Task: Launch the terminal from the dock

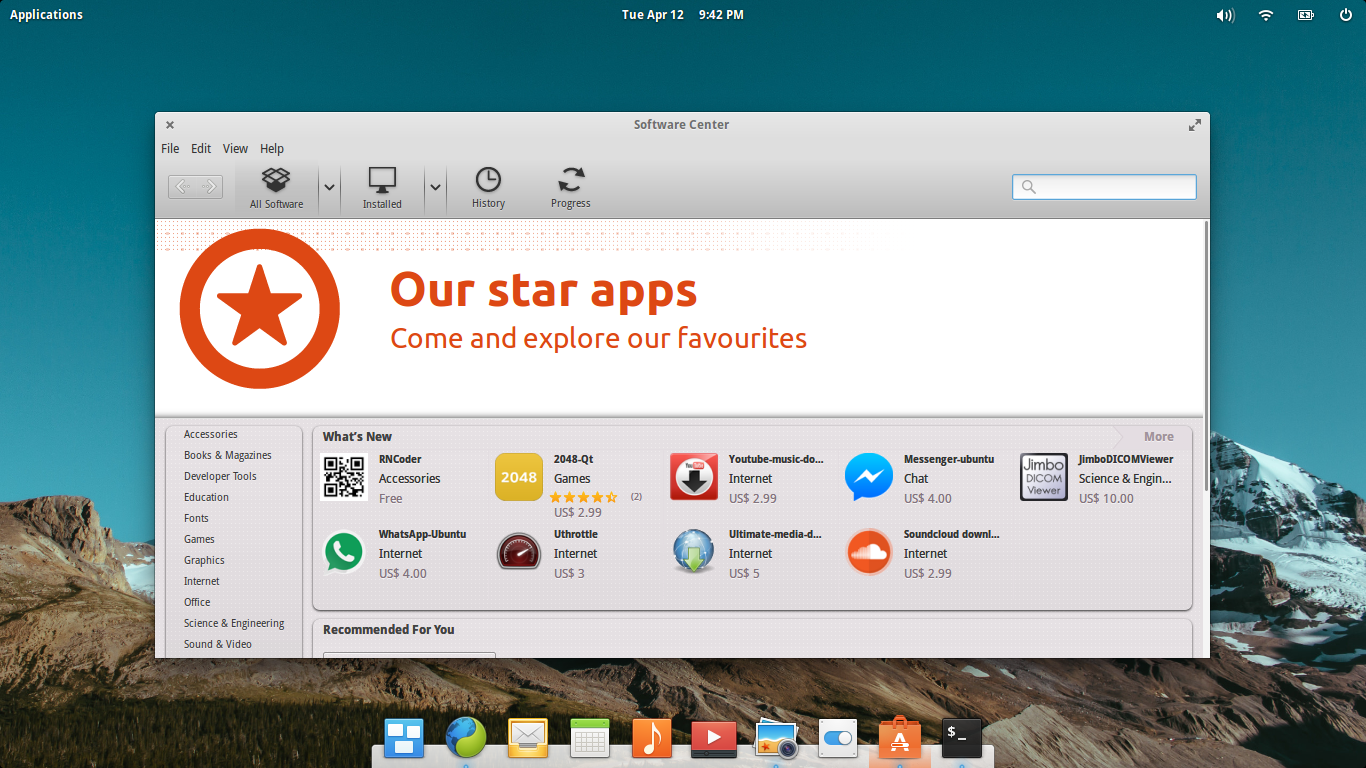Action: coord(961,738)
